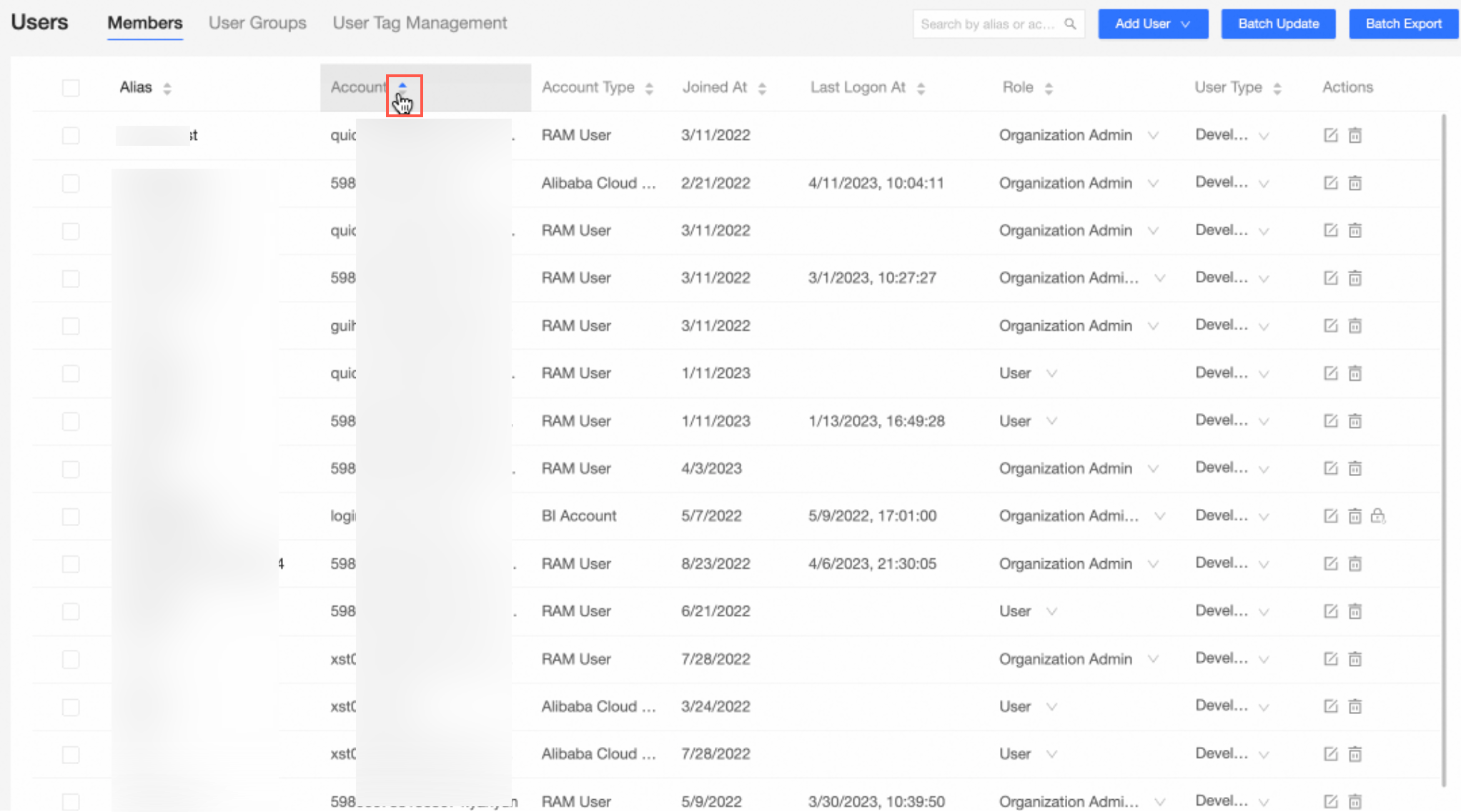
Task: Click the search magnifier icon
Action: click(1070, 24)
